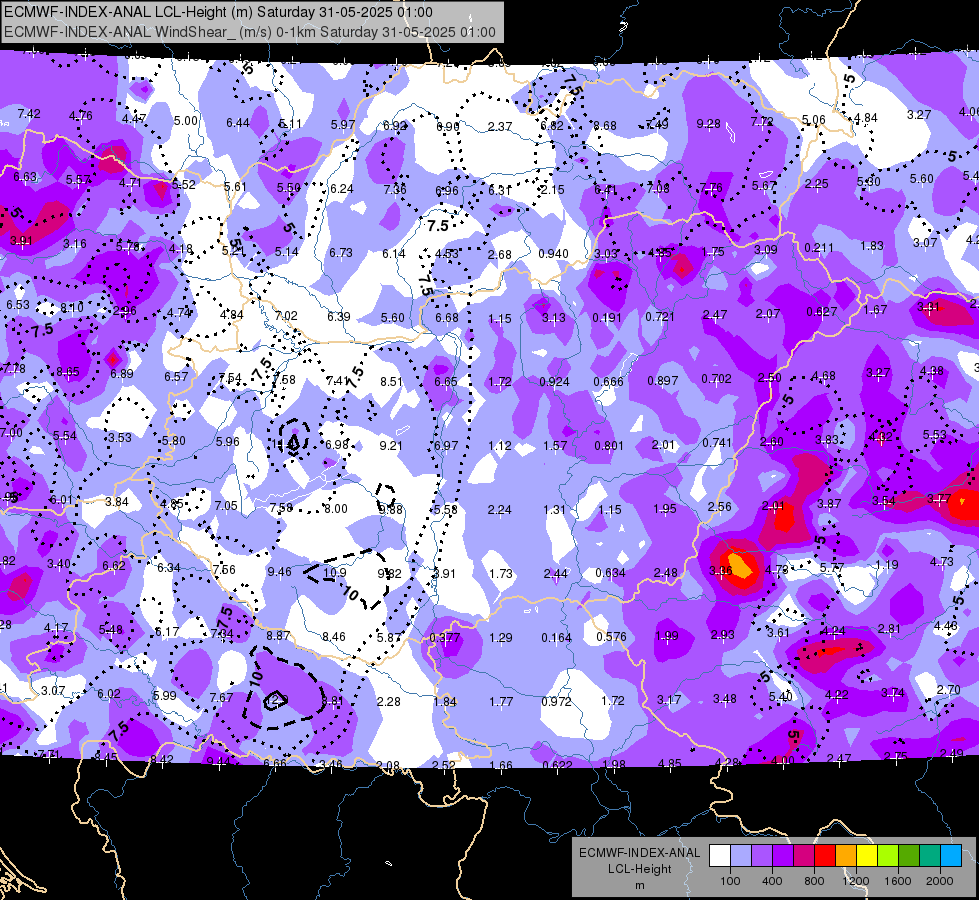Click the wind shear value 2.28
Image resolution: width=979 pixels, height=900 pixels.
(388, 701)
